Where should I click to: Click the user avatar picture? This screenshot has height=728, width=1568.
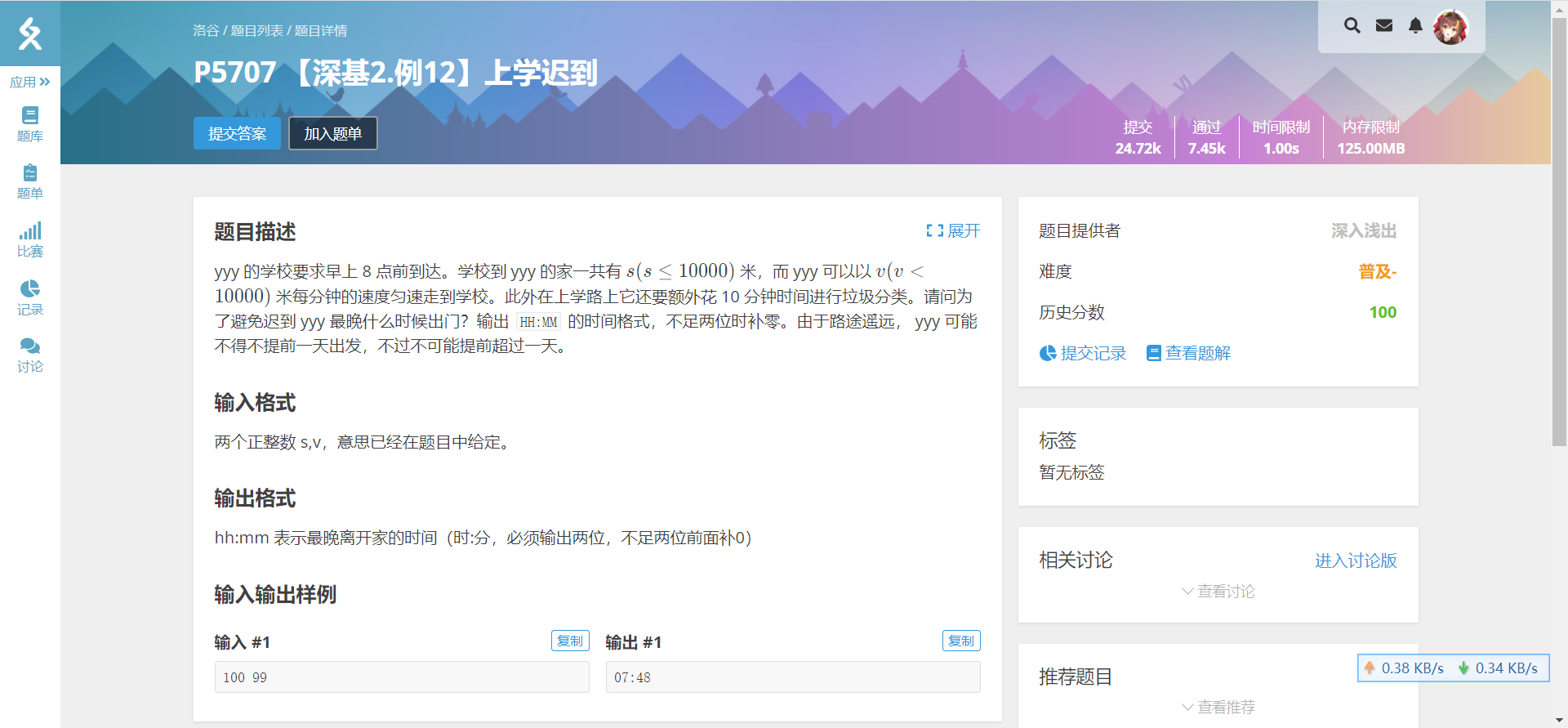[x=1450, y=27]
